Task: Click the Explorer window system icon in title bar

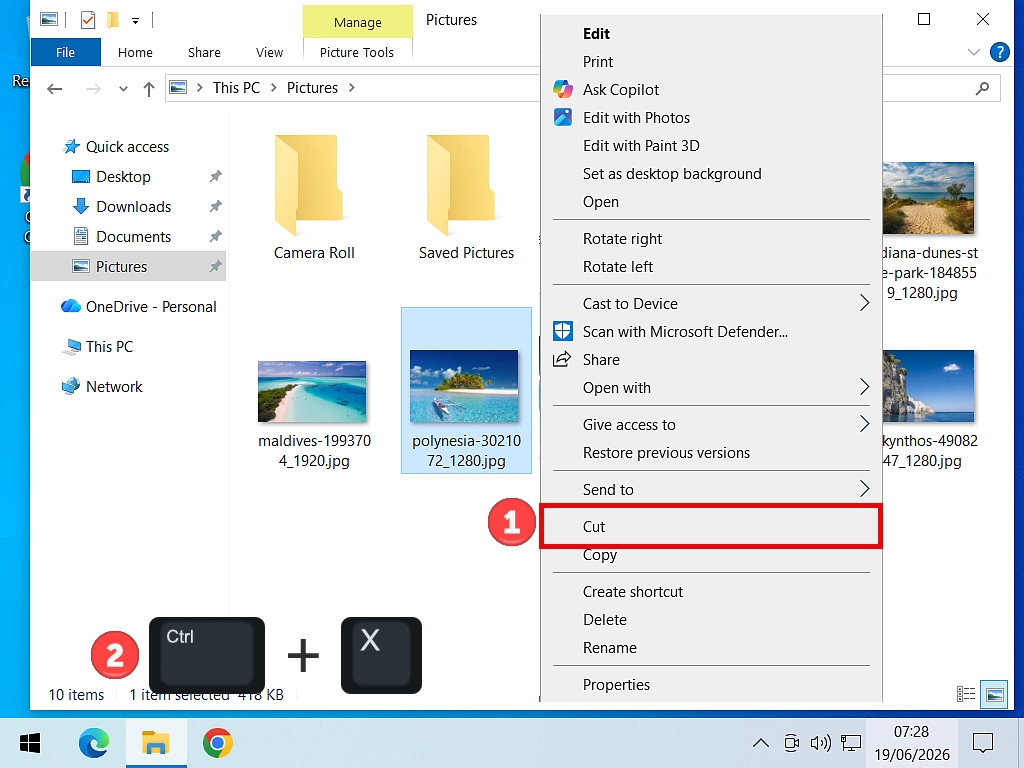Action: (49, 20)
